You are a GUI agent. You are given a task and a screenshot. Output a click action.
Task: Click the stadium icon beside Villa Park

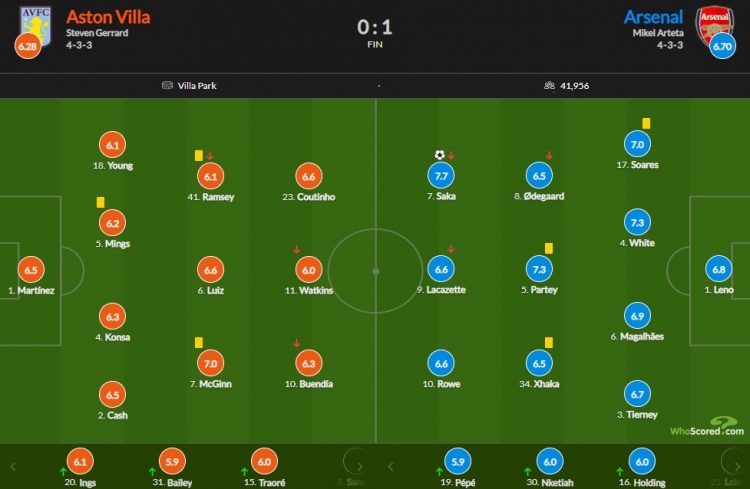coord(167,85)
